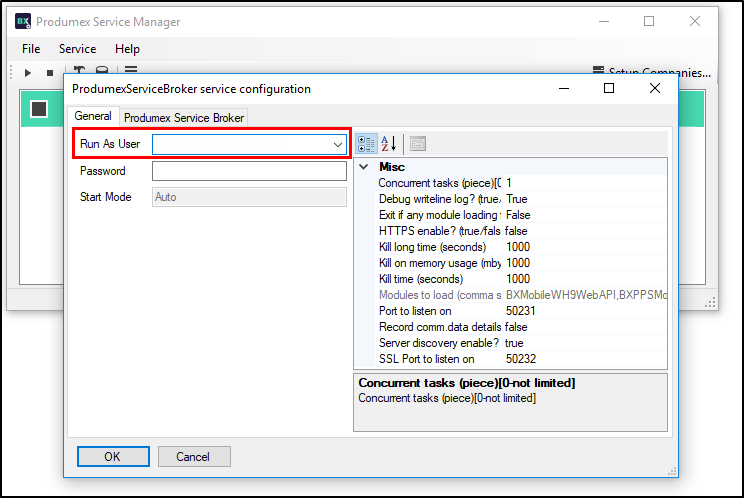Click the stop service square icon
The width and height of the screenshot is (744, 498).
click(49, 72)
